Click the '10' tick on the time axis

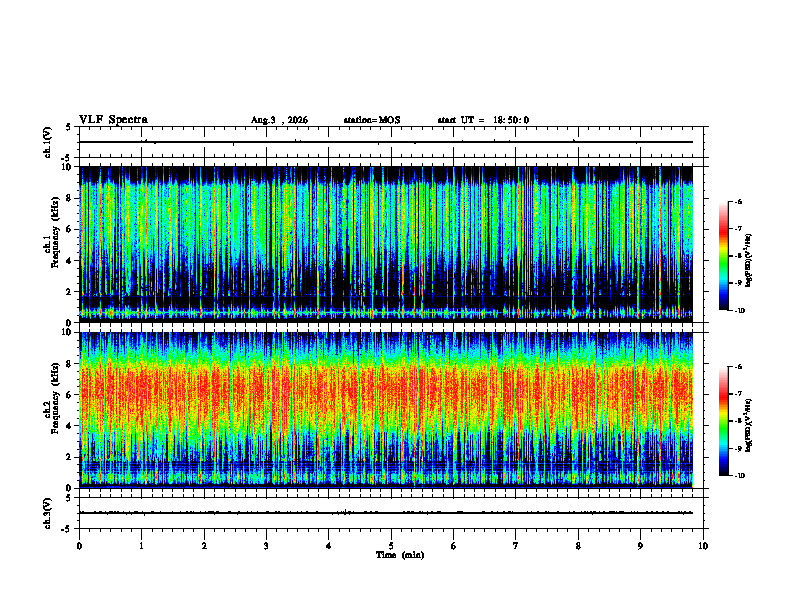coord(703,546)
